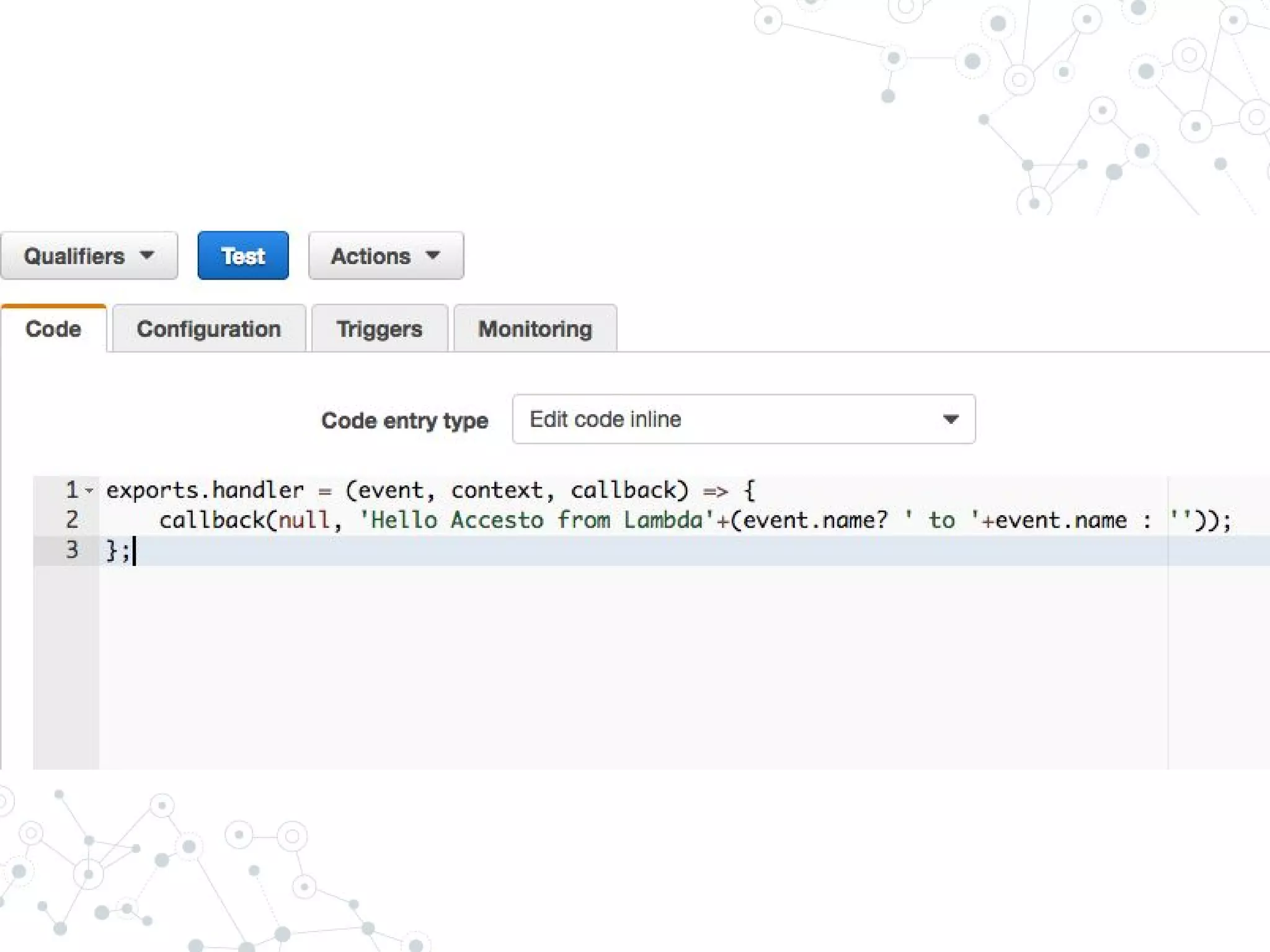This screenshot has height=952, width=1270.
Task: Open the Configuration tab
Action: [x=209, y=329]
